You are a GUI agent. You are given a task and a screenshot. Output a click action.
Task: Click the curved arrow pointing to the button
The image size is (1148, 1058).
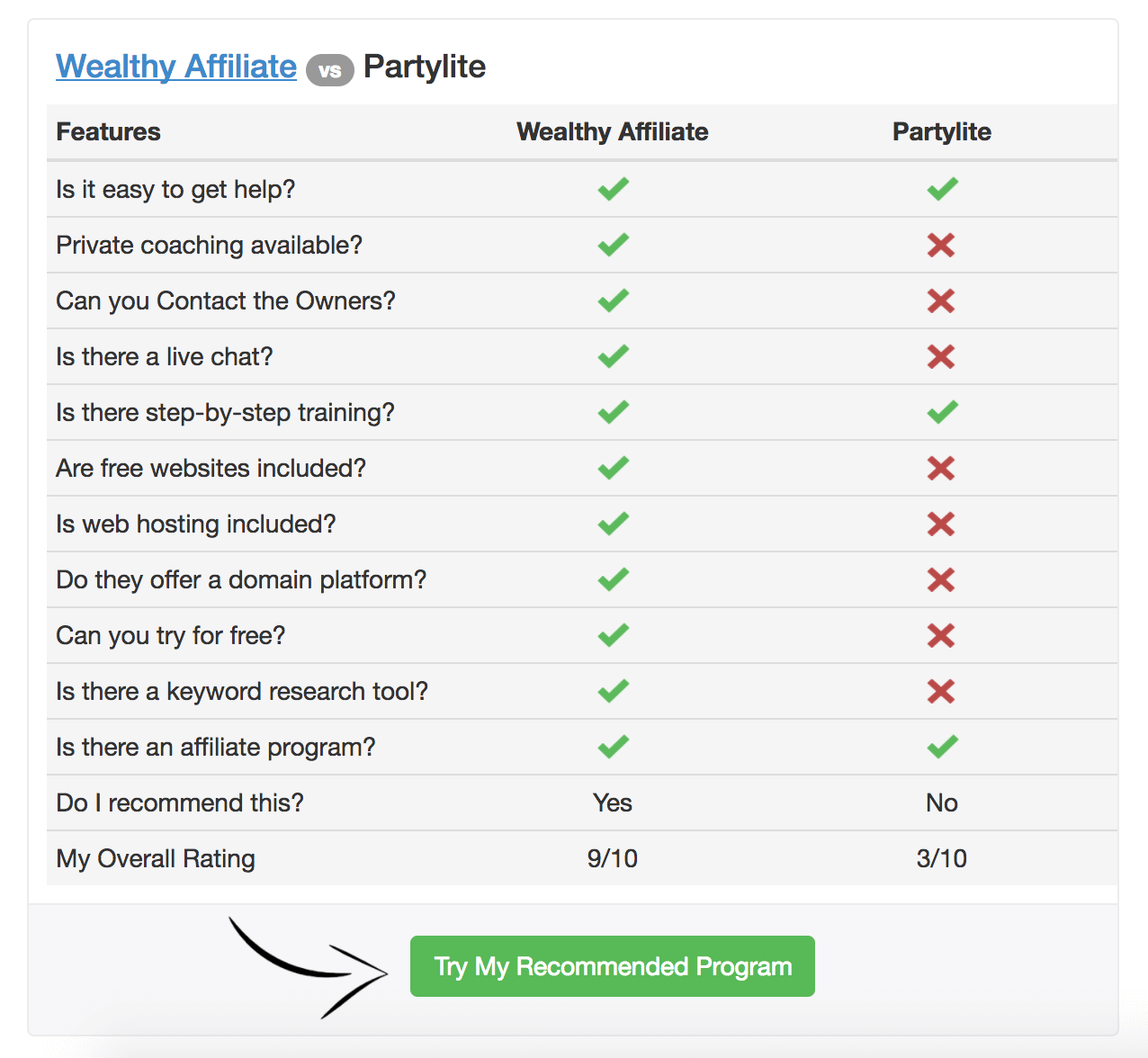pos(308,968)
